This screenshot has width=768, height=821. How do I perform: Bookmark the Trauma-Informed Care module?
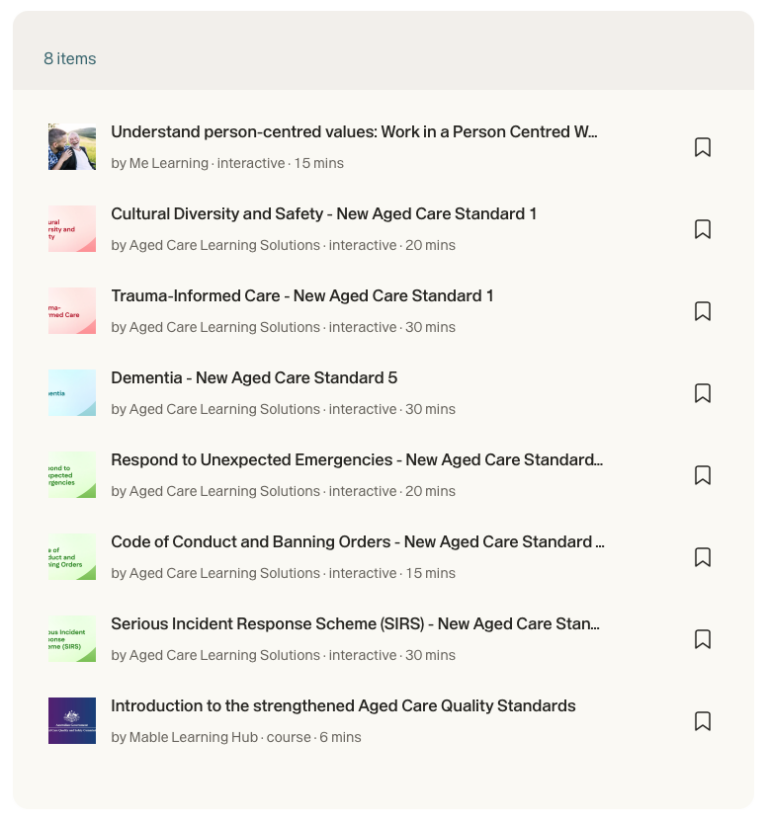click(x=703, y=311)
